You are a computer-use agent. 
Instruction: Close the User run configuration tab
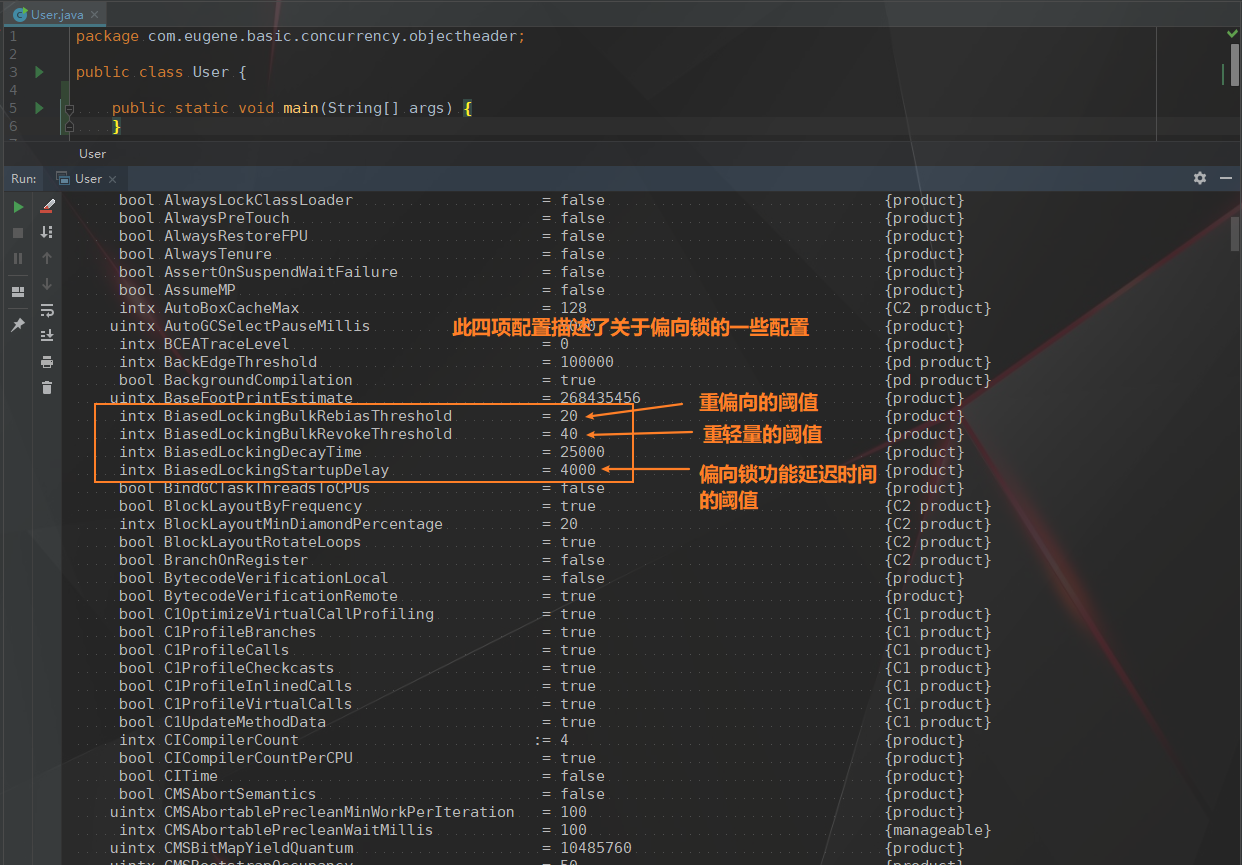pos(113,179)
